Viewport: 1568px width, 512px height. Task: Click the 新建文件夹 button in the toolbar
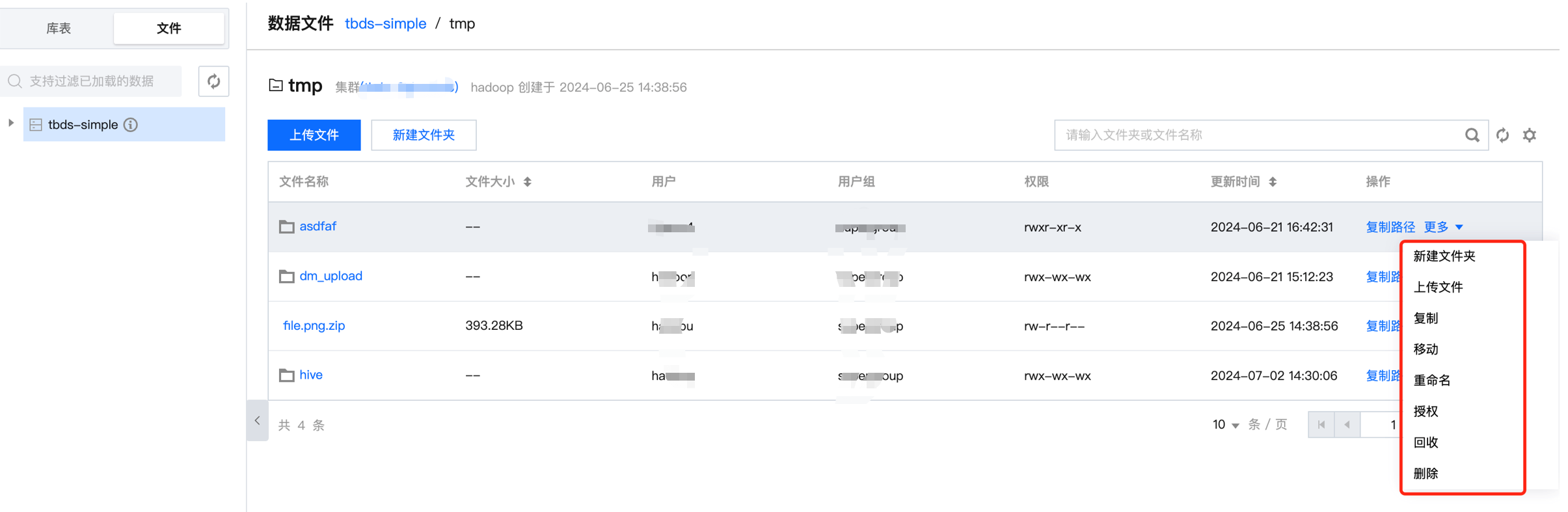[424, 135]
